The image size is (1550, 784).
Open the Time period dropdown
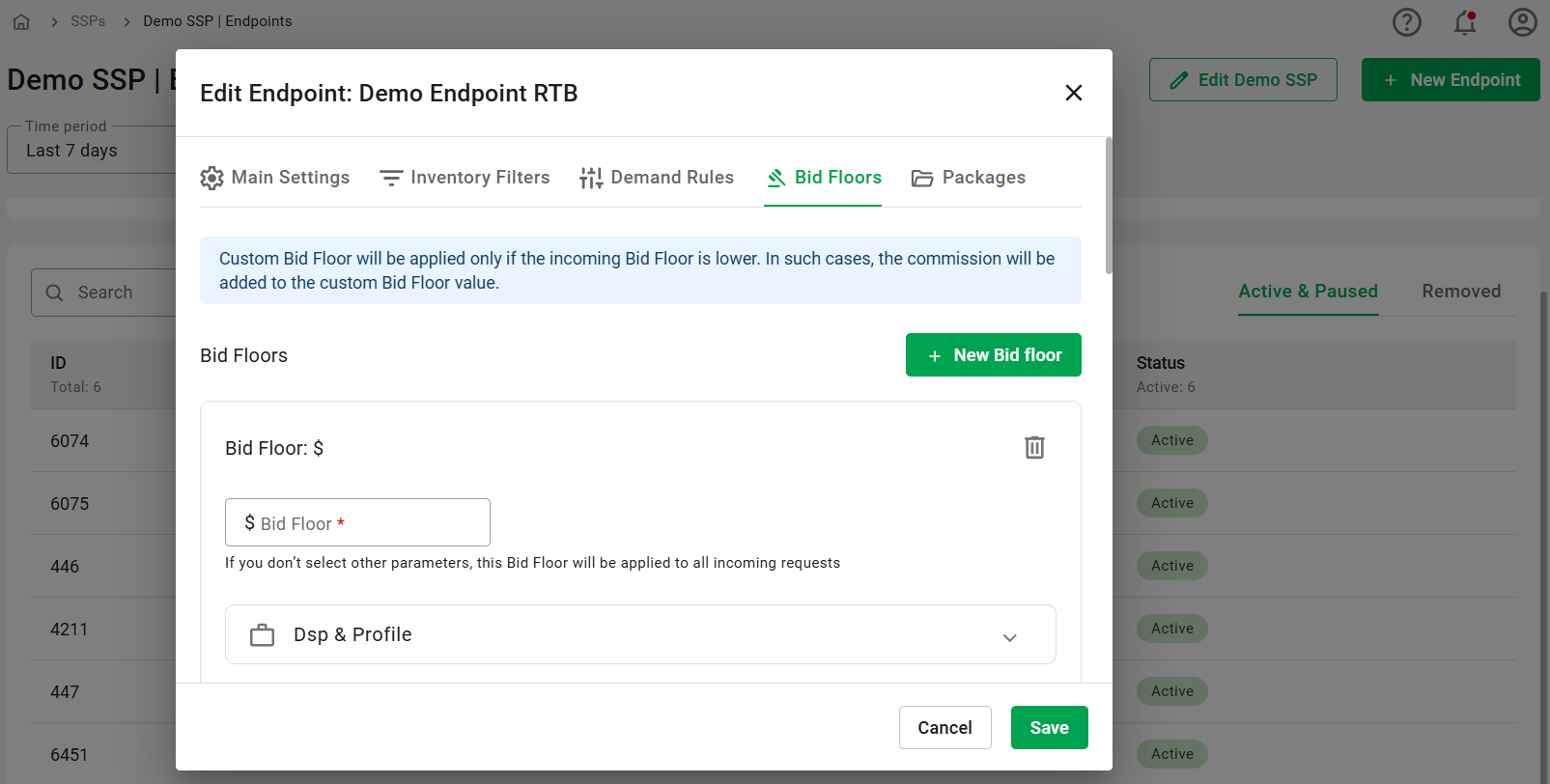click(91, 150)
